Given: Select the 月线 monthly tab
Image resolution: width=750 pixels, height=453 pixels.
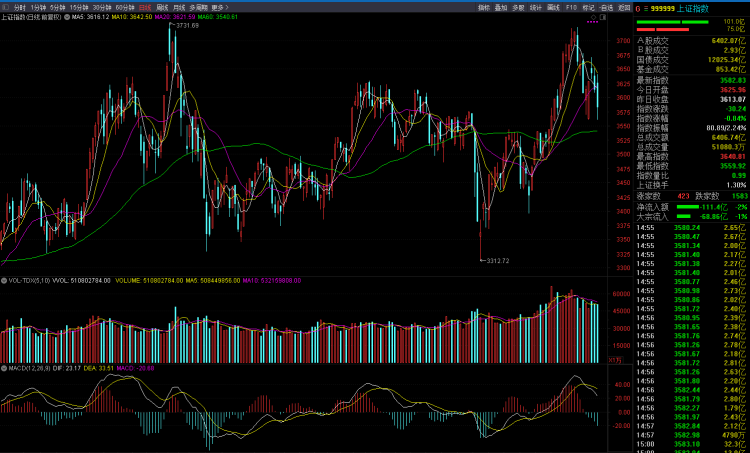Looking at the screenshot, I should tap(178, 7).
